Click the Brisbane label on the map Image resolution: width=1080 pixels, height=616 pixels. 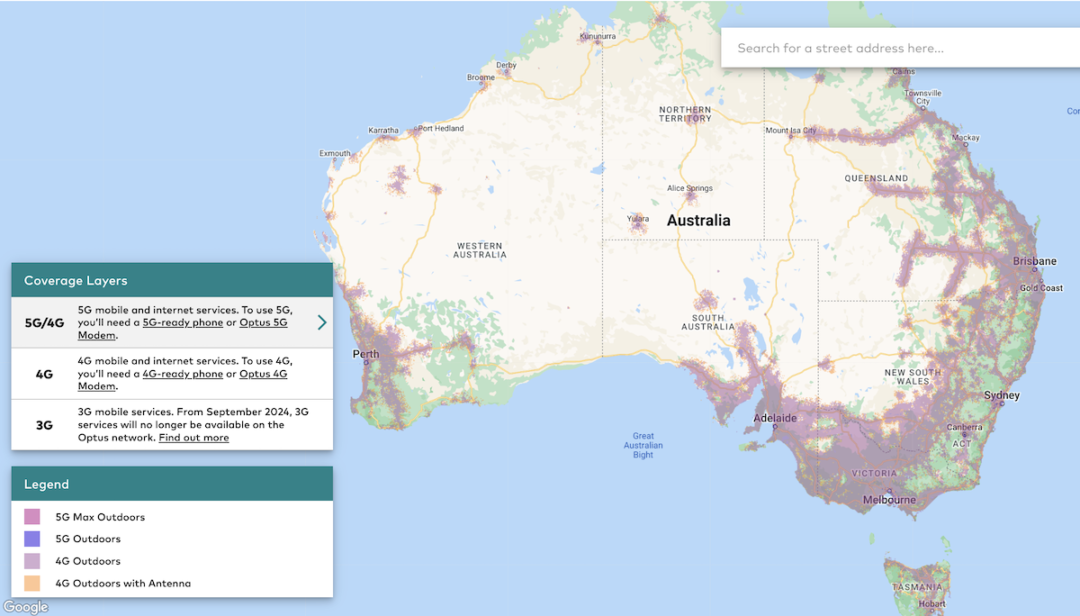(1033, 261)
